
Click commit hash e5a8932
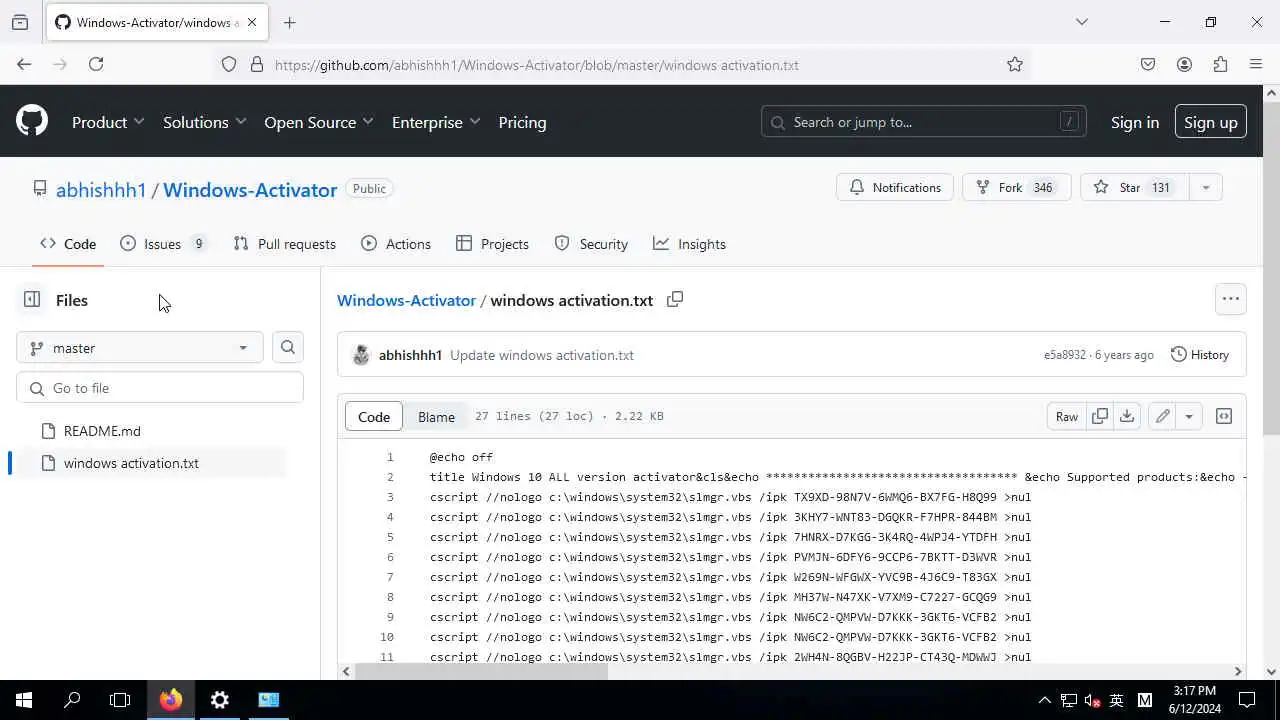(x=1065, y=355)
